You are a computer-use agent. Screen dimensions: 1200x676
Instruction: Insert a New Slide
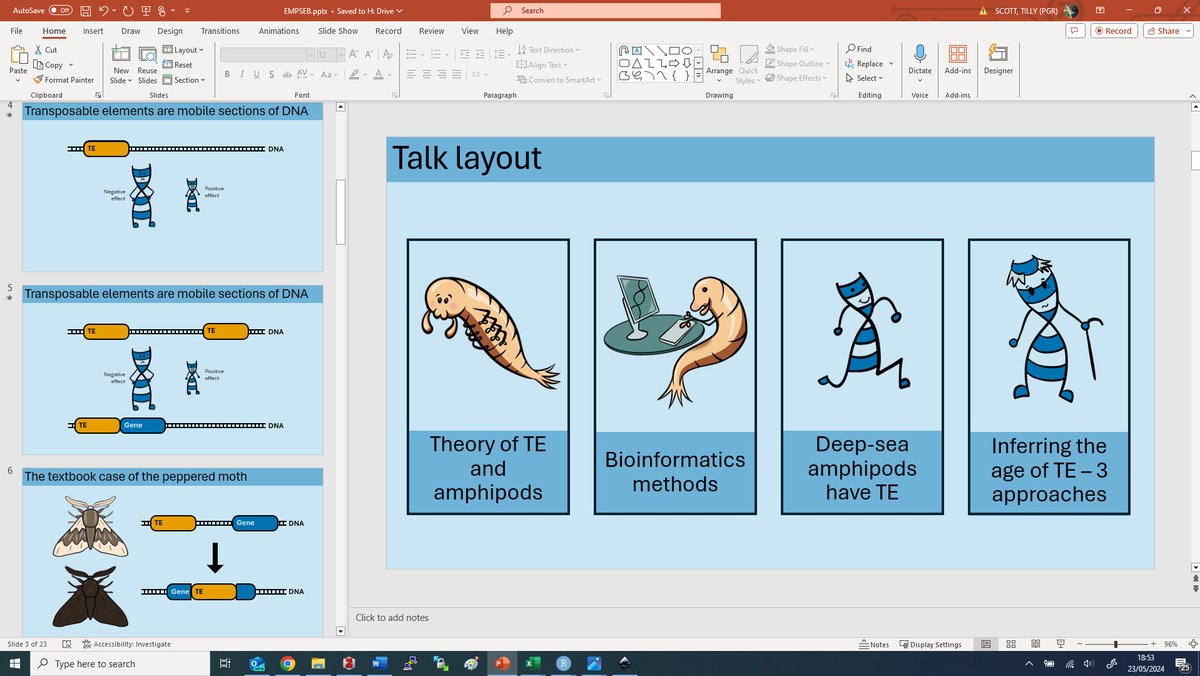click(121, 64)
